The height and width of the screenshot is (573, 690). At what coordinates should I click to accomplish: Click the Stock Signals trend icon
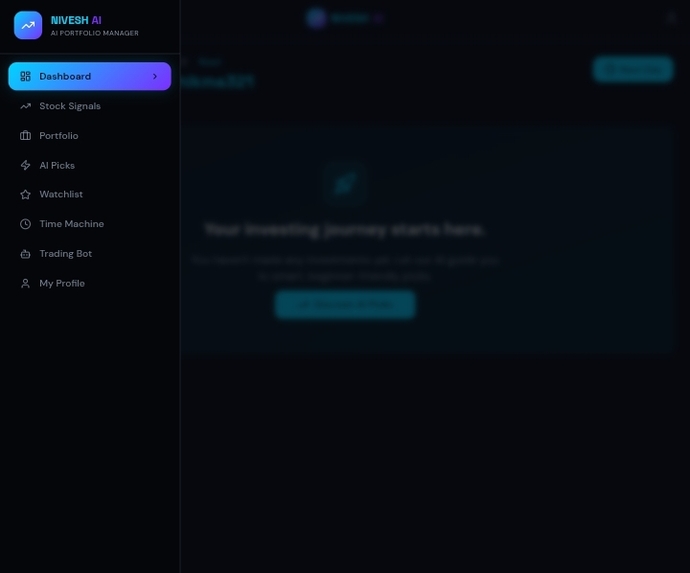[x=26, y=106]
